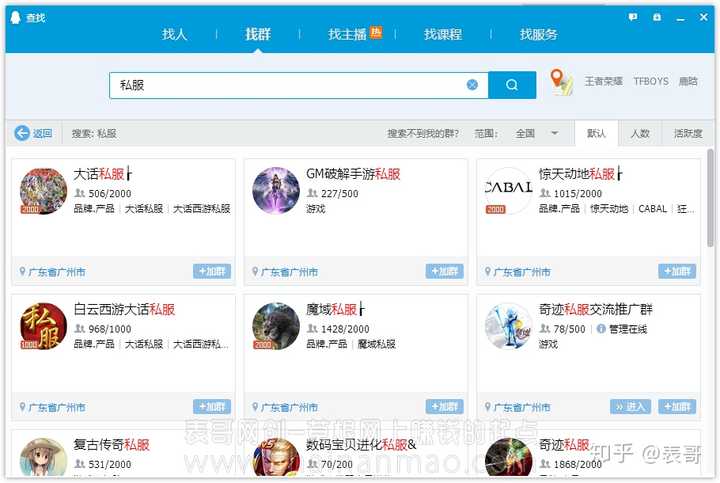Join the 白云西游大话私服 group
720x483 pixels.
[212, 407]
